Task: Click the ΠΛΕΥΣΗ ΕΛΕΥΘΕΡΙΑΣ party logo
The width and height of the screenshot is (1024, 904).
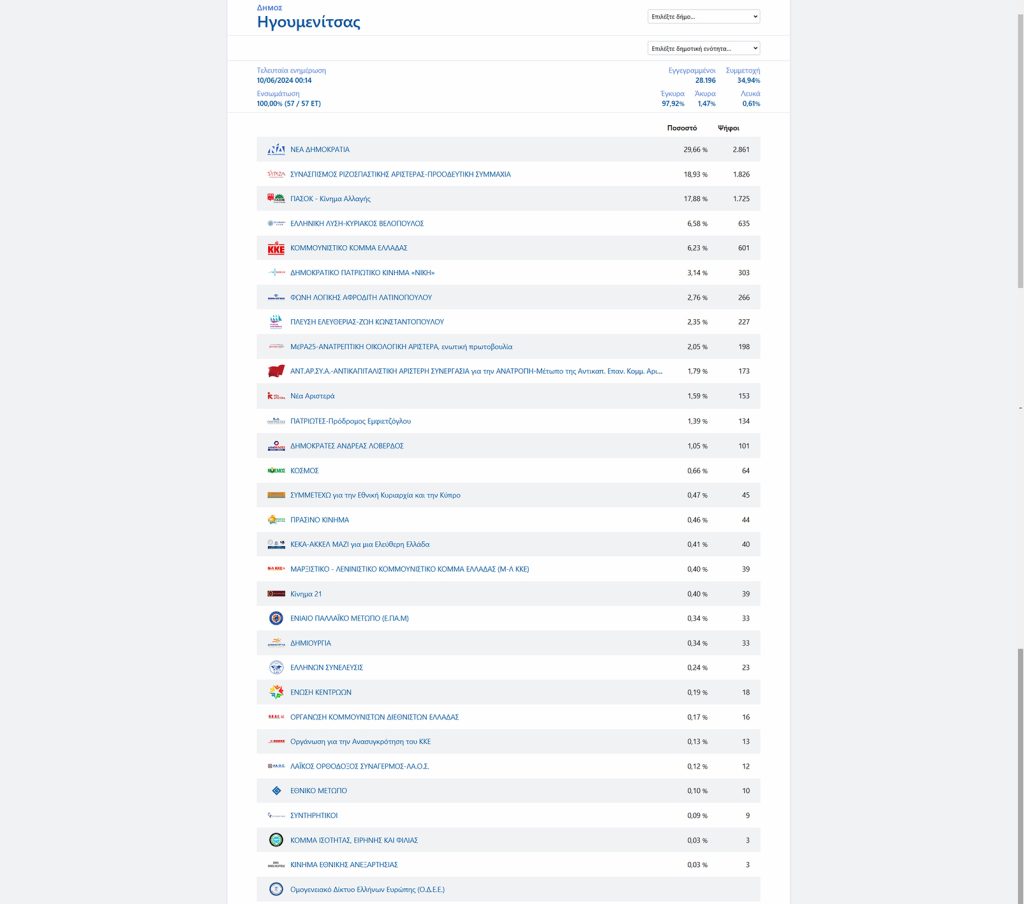Action: coord(276,322)
